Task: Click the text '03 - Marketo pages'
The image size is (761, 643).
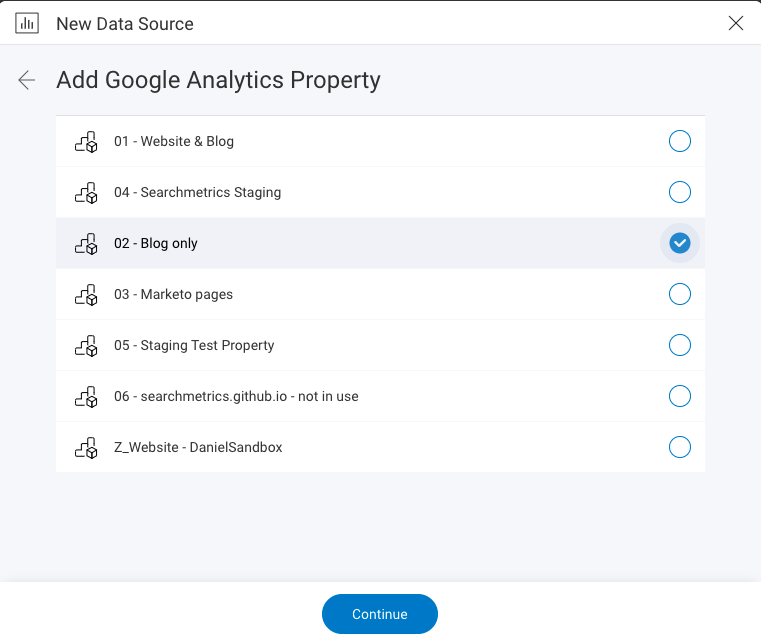Action: click(x=173, y=294)
